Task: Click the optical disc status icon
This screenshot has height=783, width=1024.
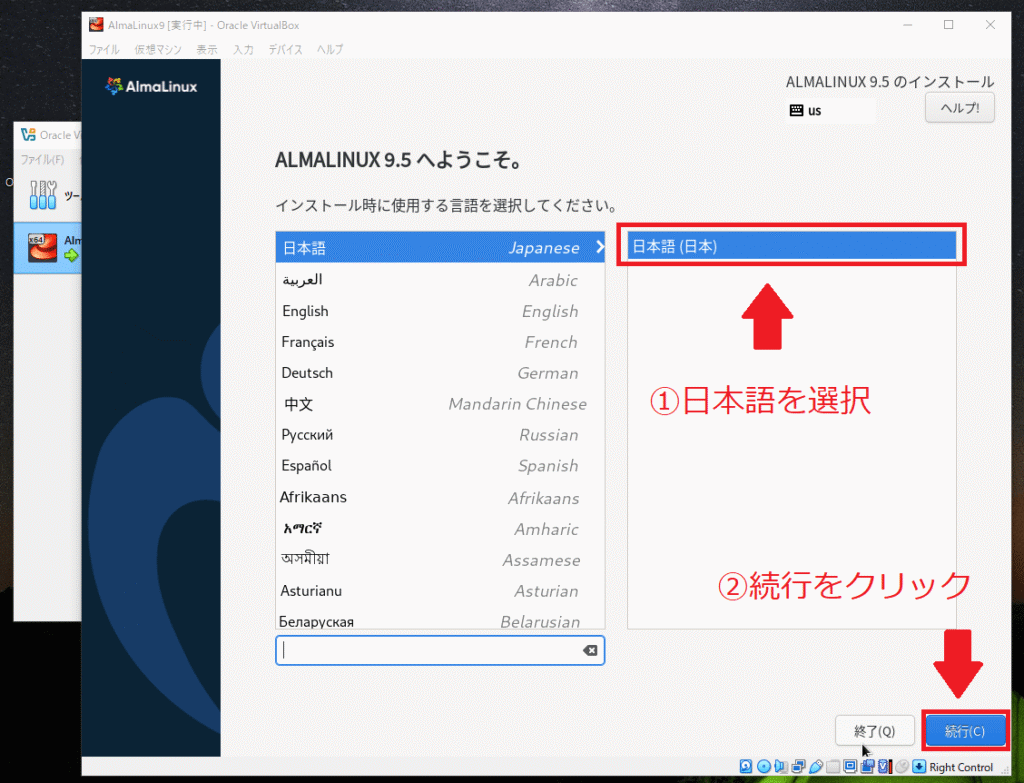Action: 763,766
